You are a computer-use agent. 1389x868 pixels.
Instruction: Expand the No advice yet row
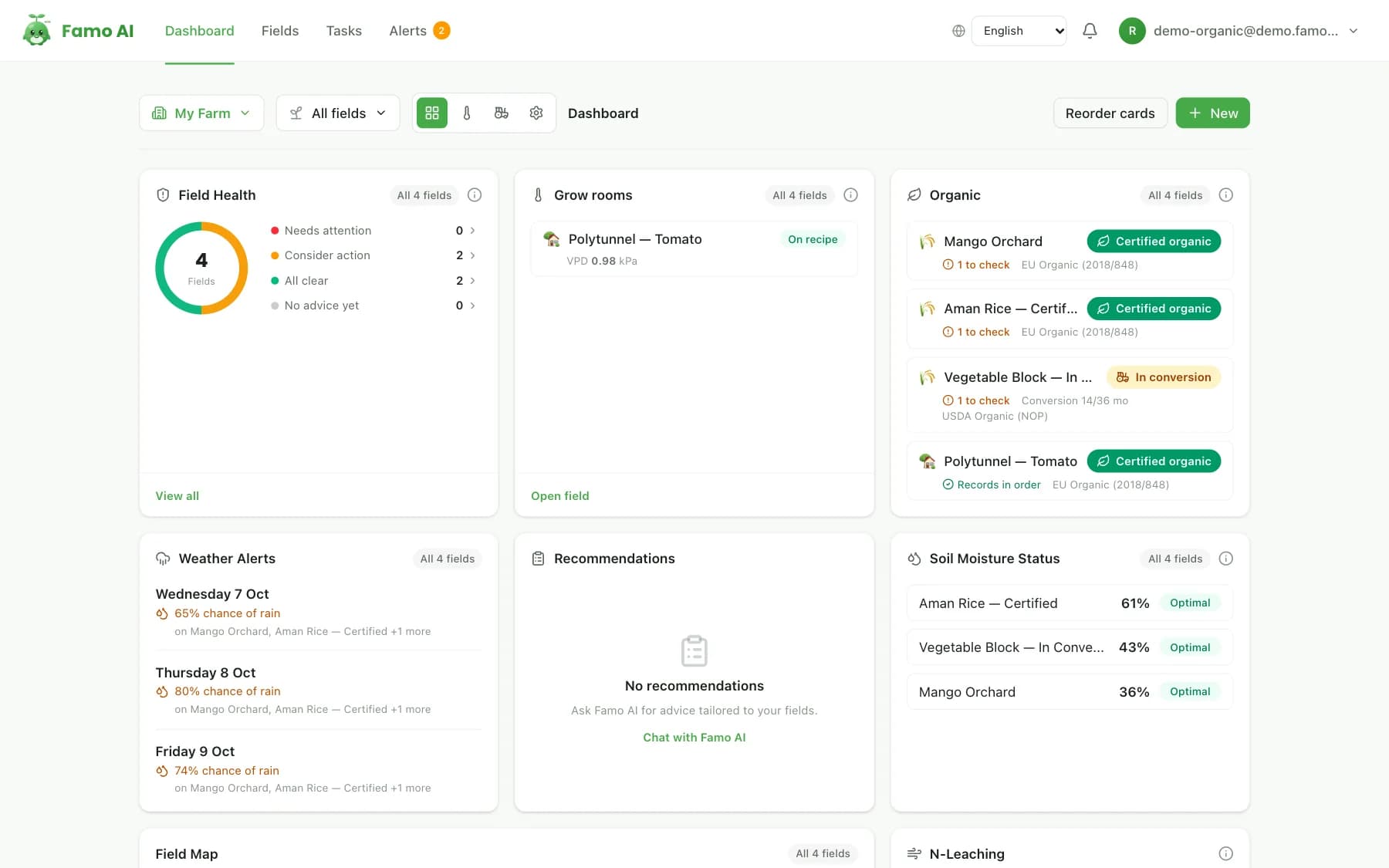pos(373,306)
